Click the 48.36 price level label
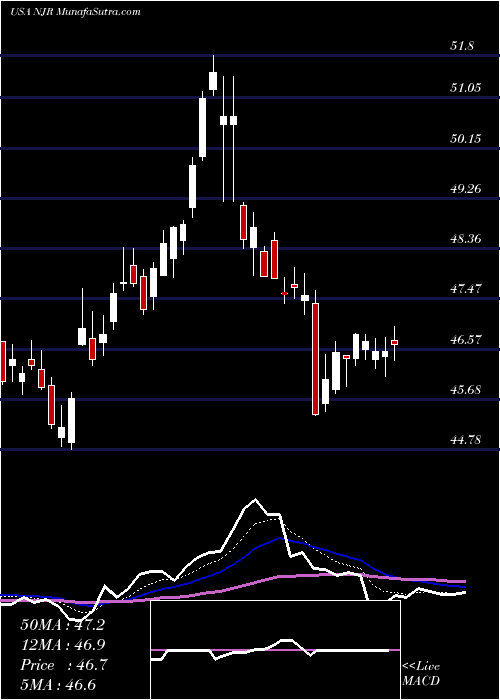Viewport: 500px width, 700px height. tap(465, 238)
